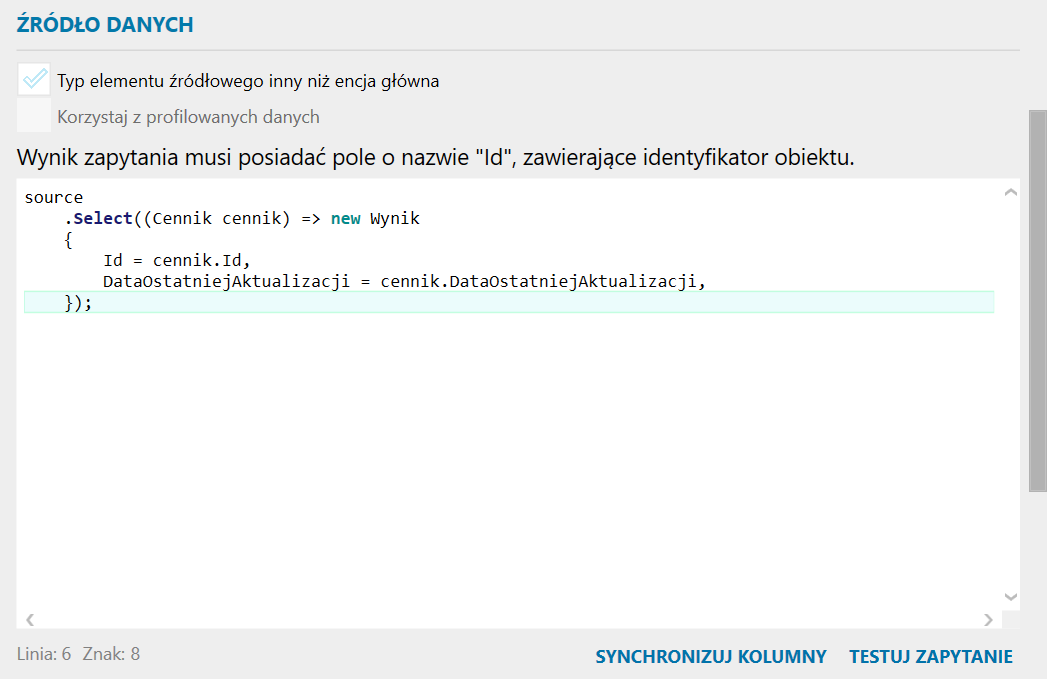This screenshot has height=679, width=1047.
Task: Click the opening curly brace line
Action: tap(68, 240)
